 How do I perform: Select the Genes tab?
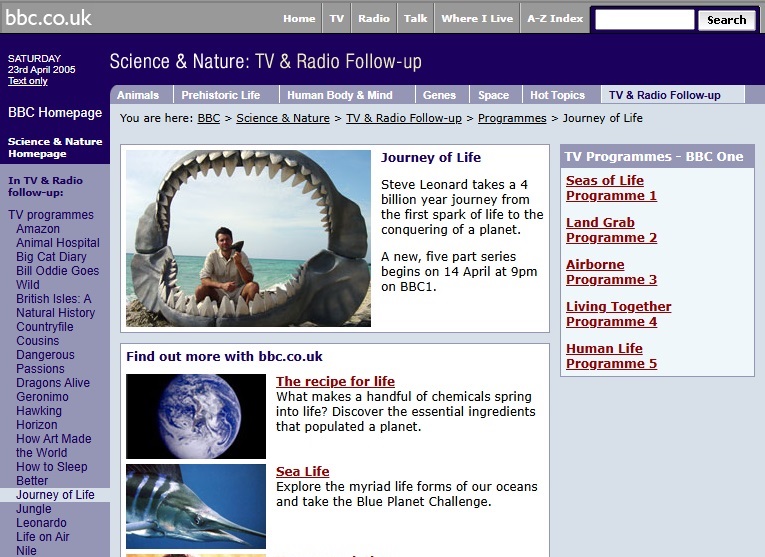coord(439,95)
